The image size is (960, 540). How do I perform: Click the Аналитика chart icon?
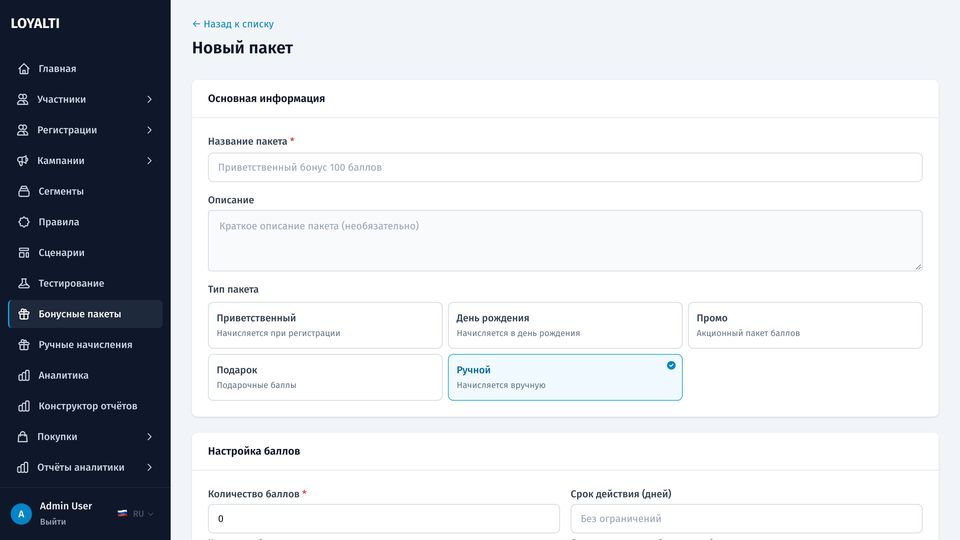[24, 375]
